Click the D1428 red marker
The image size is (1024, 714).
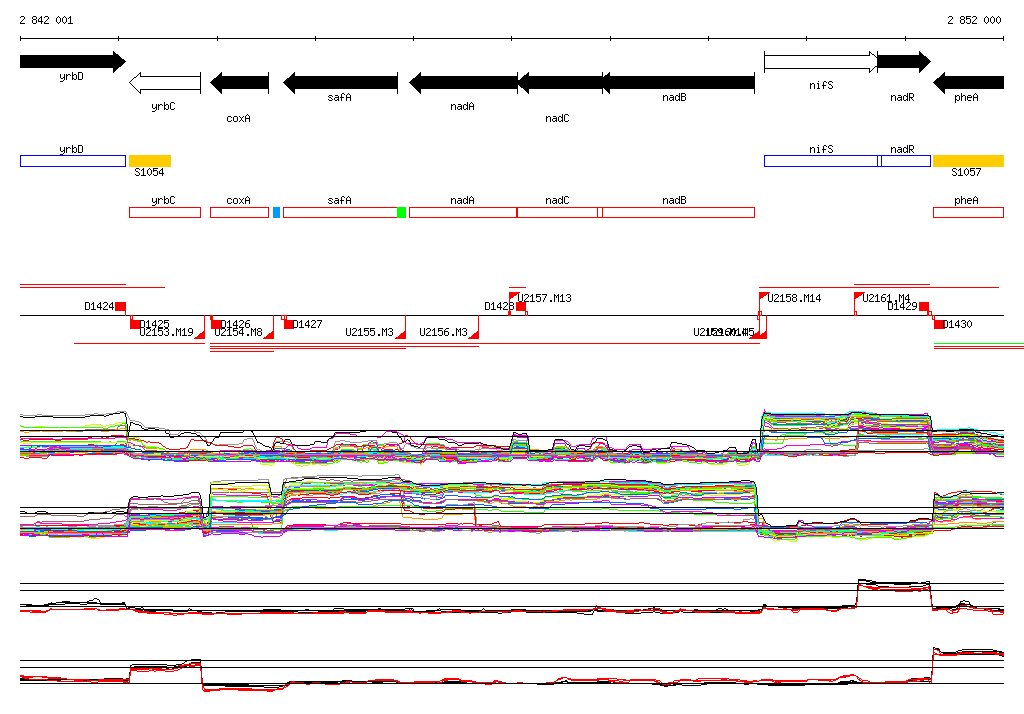520,306
